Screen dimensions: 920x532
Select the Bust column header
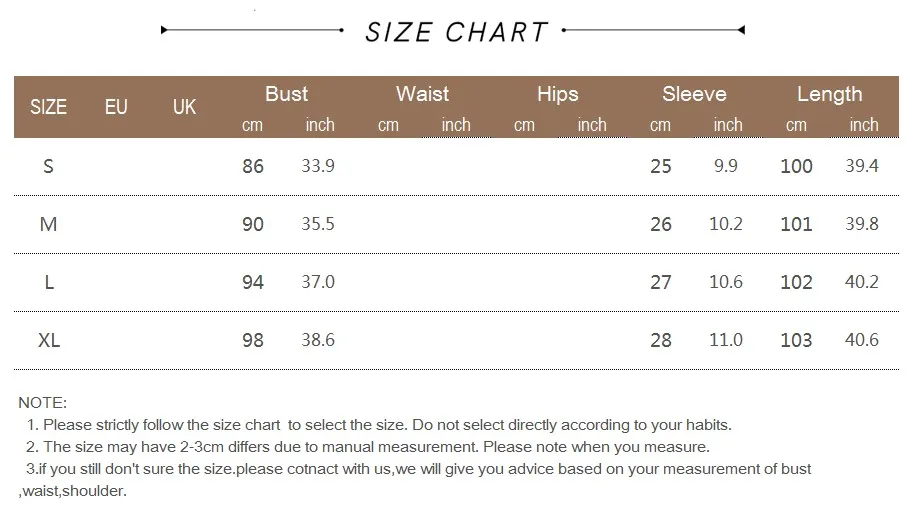coord(286,94)
